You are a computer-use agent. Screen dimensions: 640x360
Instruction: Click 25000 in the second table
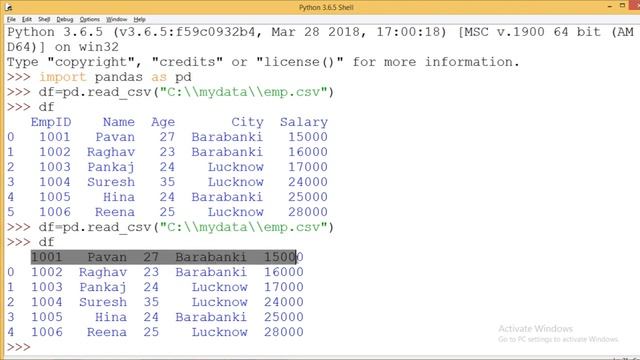point(284,317)
